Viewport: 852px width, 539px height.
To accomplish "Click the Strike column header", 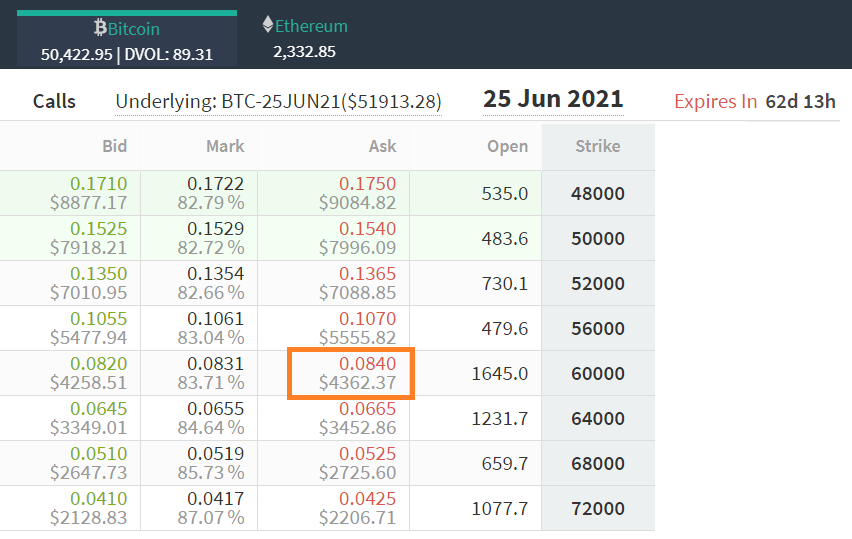I will pos(597,146).
